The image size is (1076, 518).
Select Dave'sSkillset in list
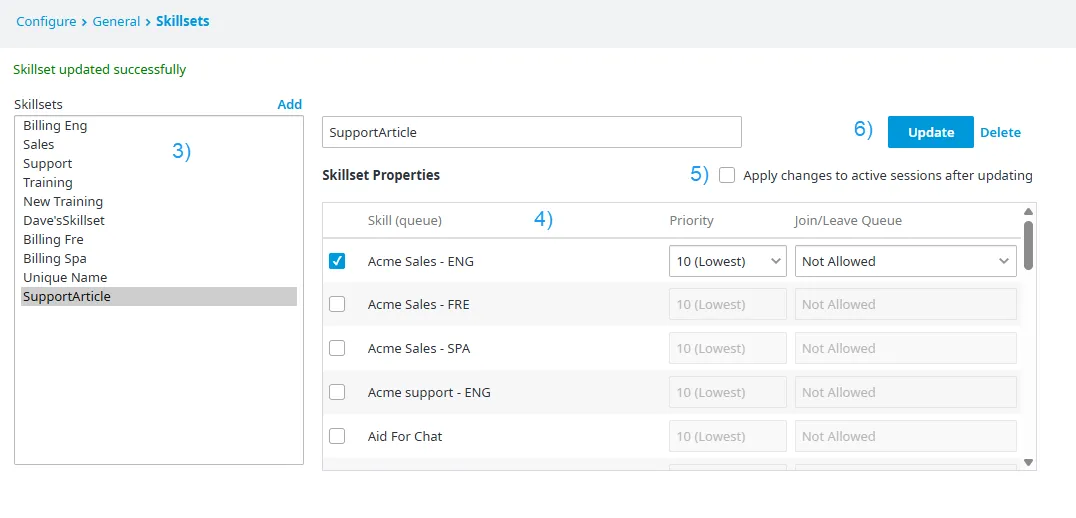coord(159,221)
